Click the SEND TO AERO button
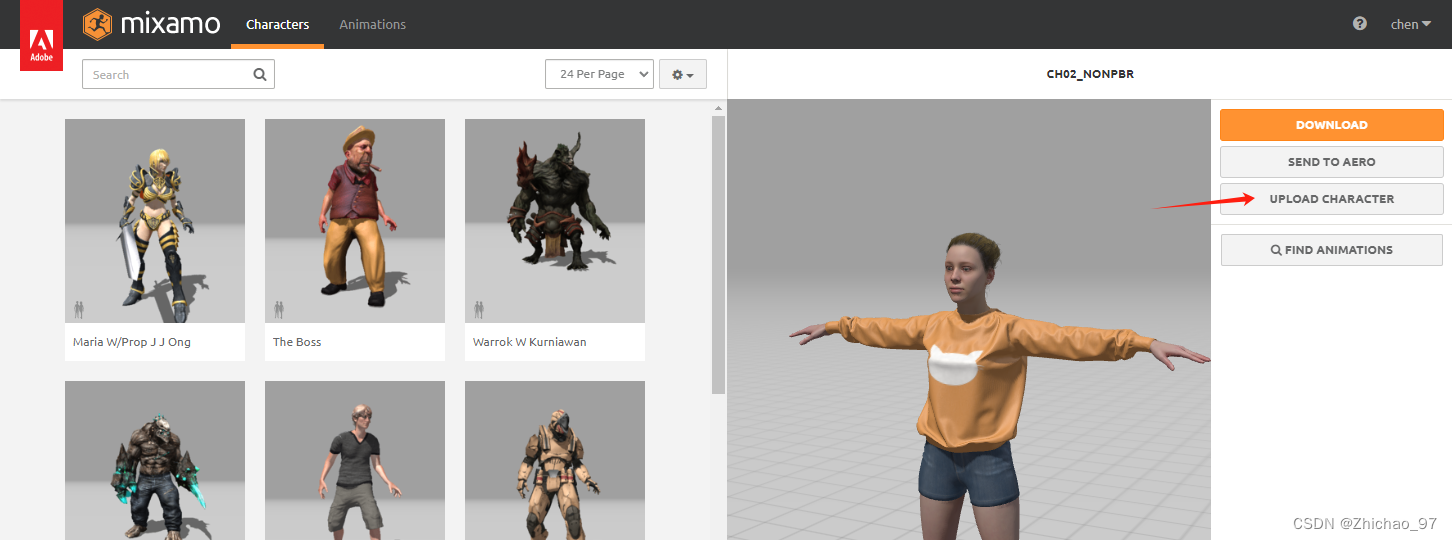The width and height of the screenshot is (1452, 540). pos(1331,162)
